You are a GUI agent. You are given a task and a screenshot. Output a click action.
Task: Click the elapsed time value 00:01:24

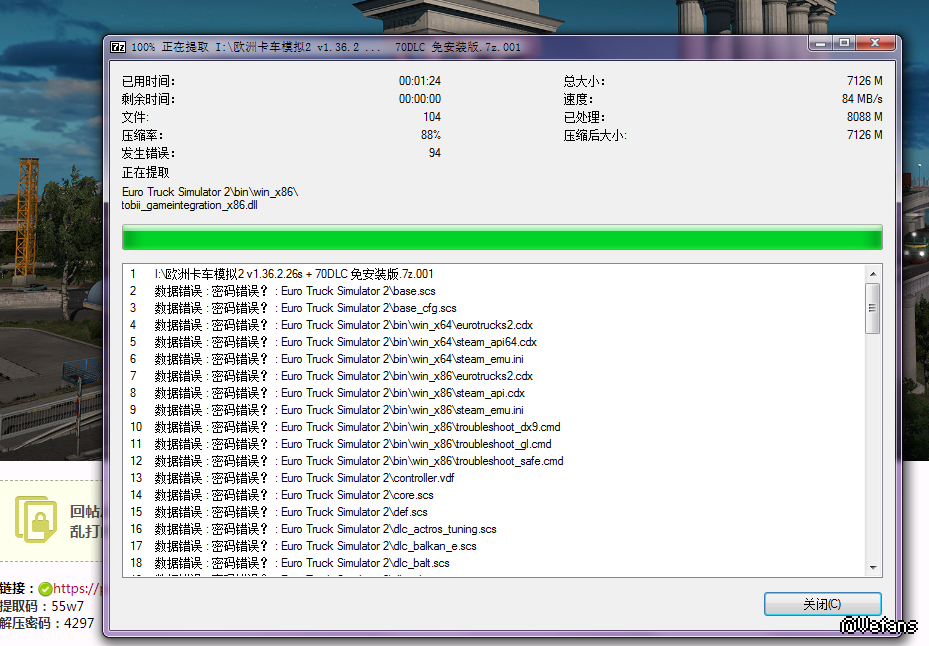pyautogui.click(x=419, y=81)
